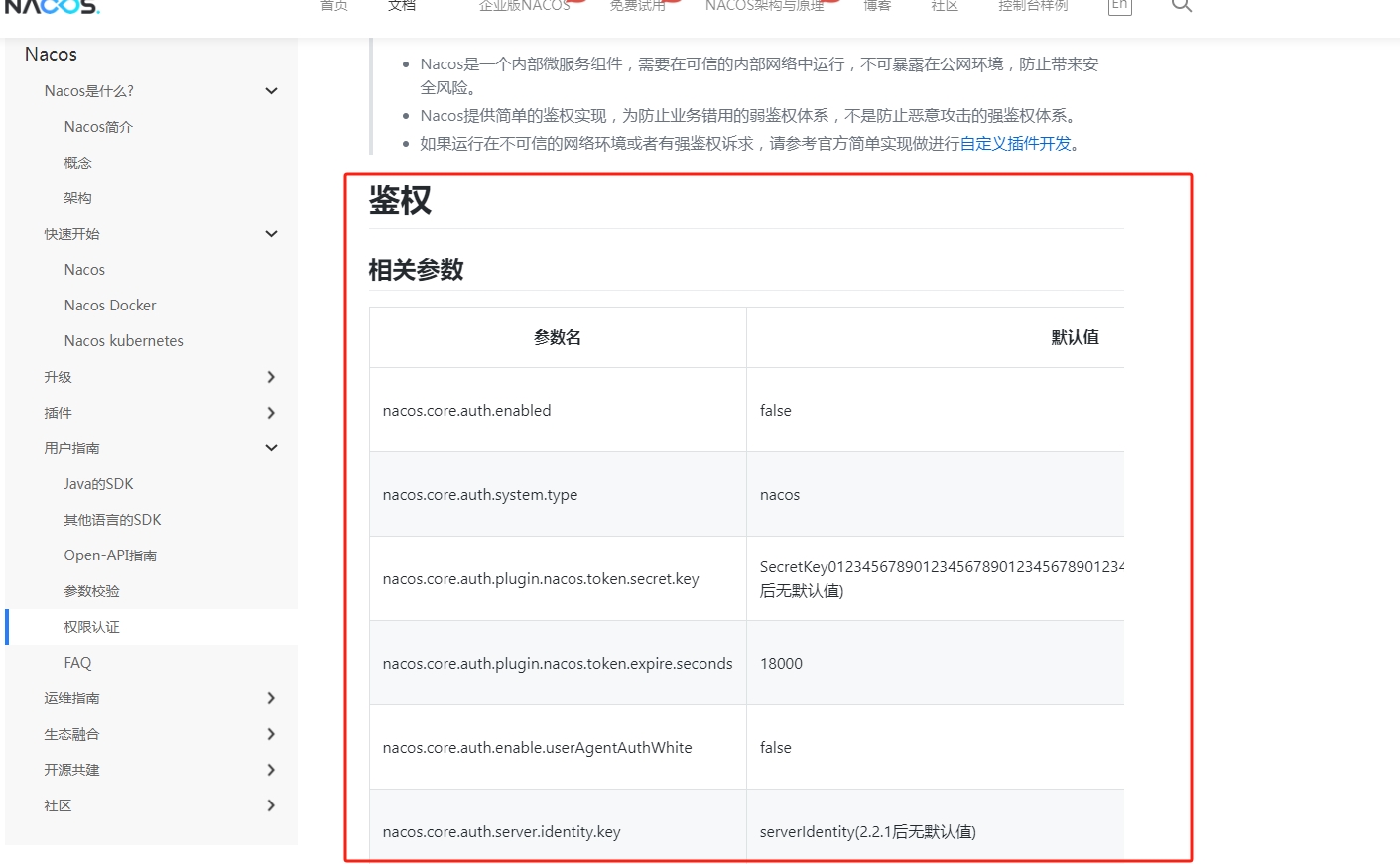Click the 快速开始 sidebar label

coord(71,234)
